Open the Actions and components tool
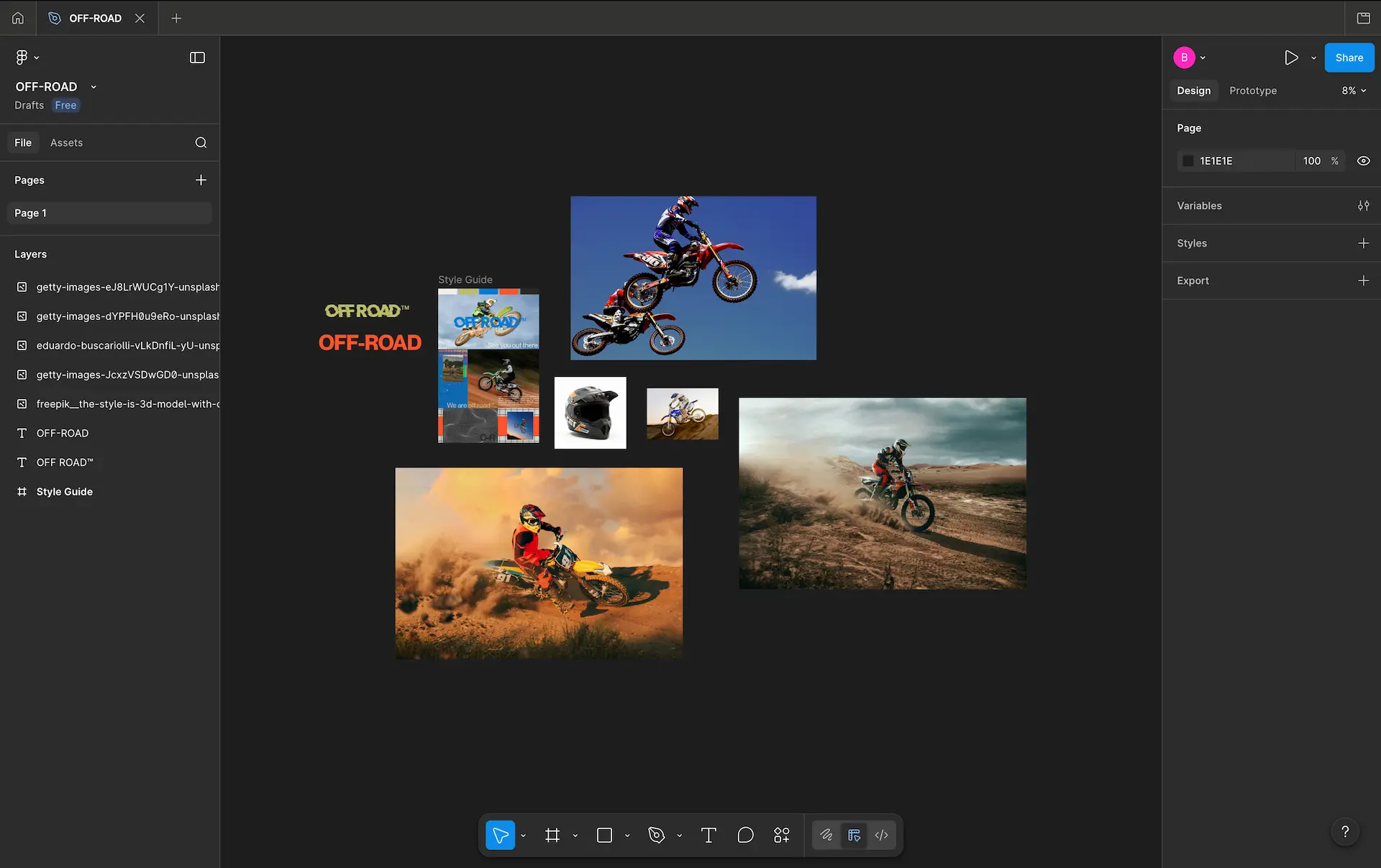The image size is (1381, 868). pyautogui.click(x=781, y=835)
